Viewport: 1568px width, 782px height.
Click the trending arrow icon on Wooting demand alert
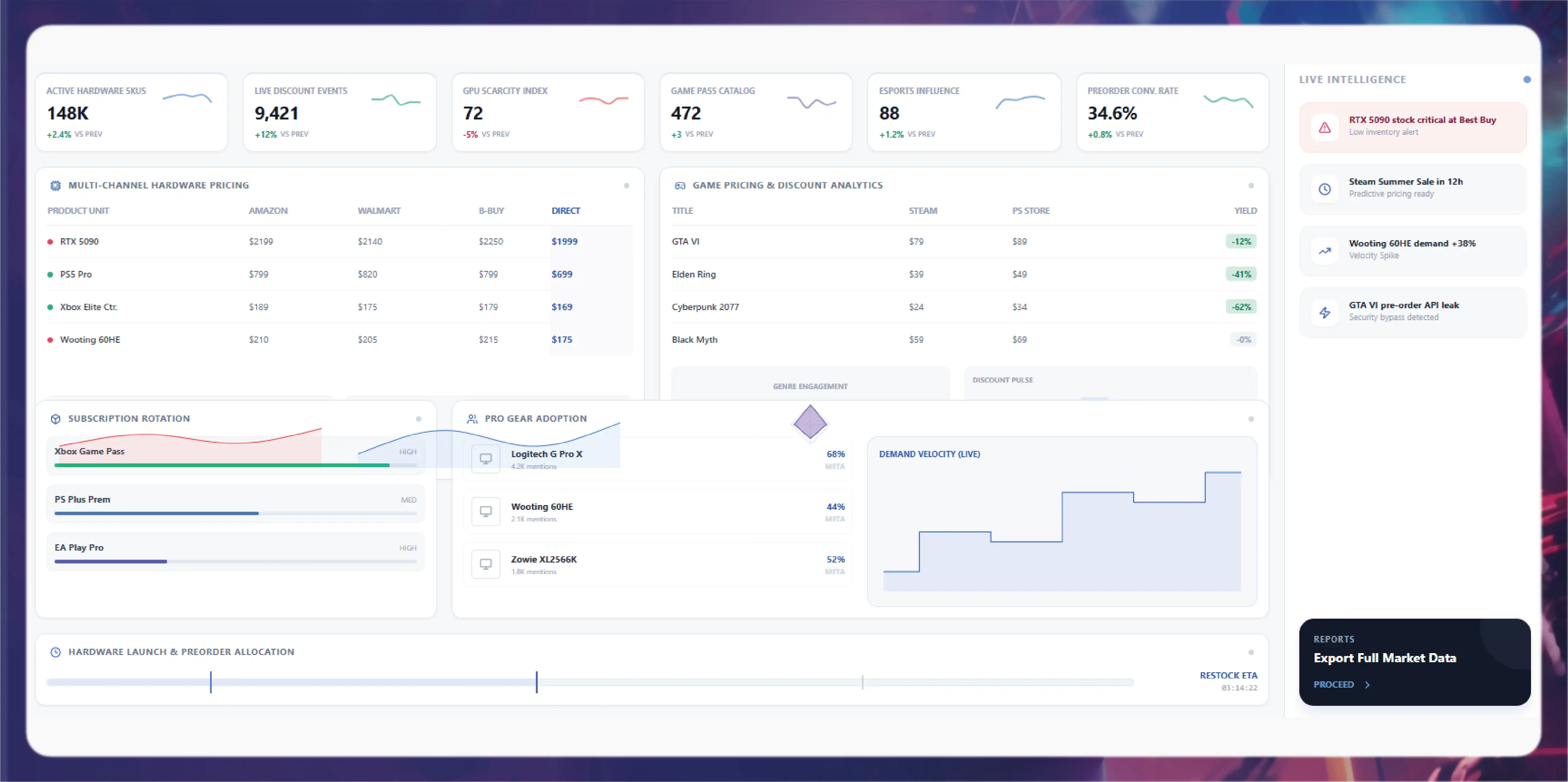pos(1324,251)
